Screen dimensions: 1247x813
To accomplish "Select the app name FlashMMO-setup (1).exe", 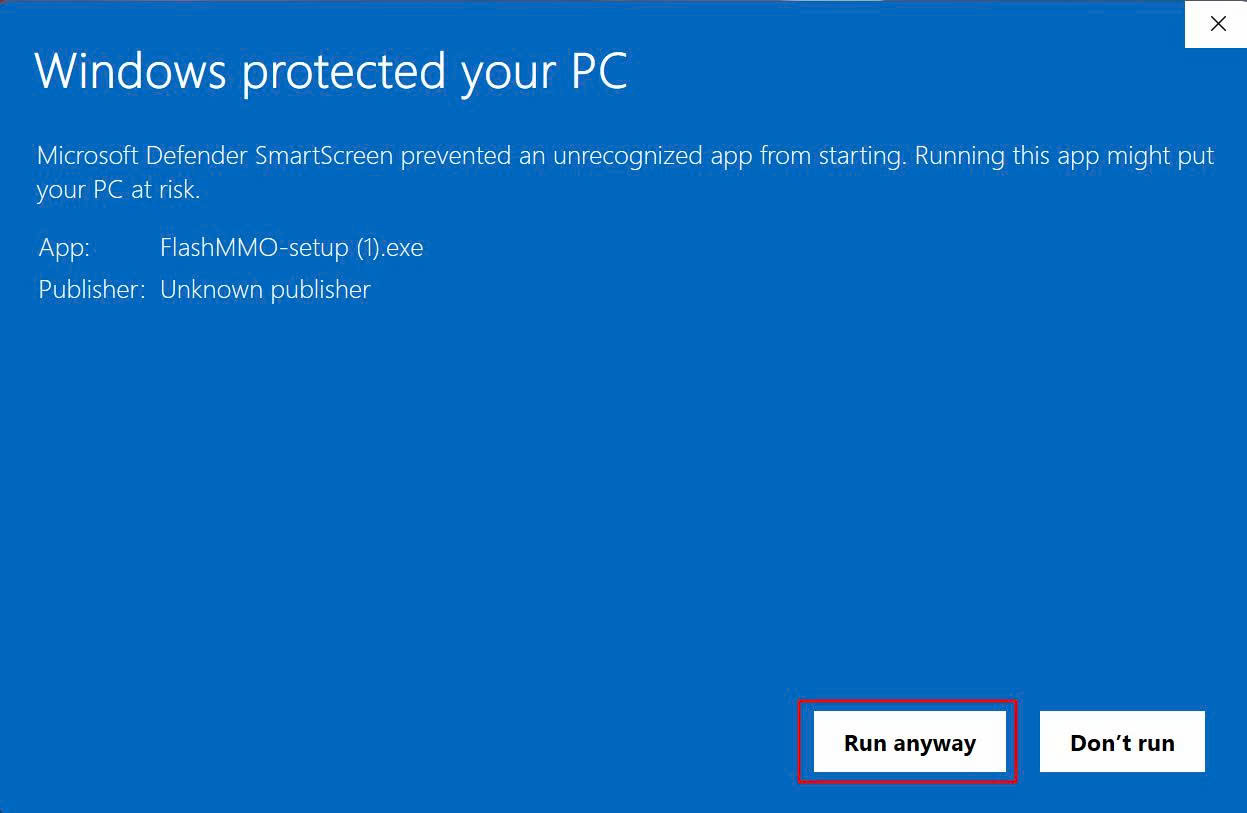I will (x=291, y=247).
